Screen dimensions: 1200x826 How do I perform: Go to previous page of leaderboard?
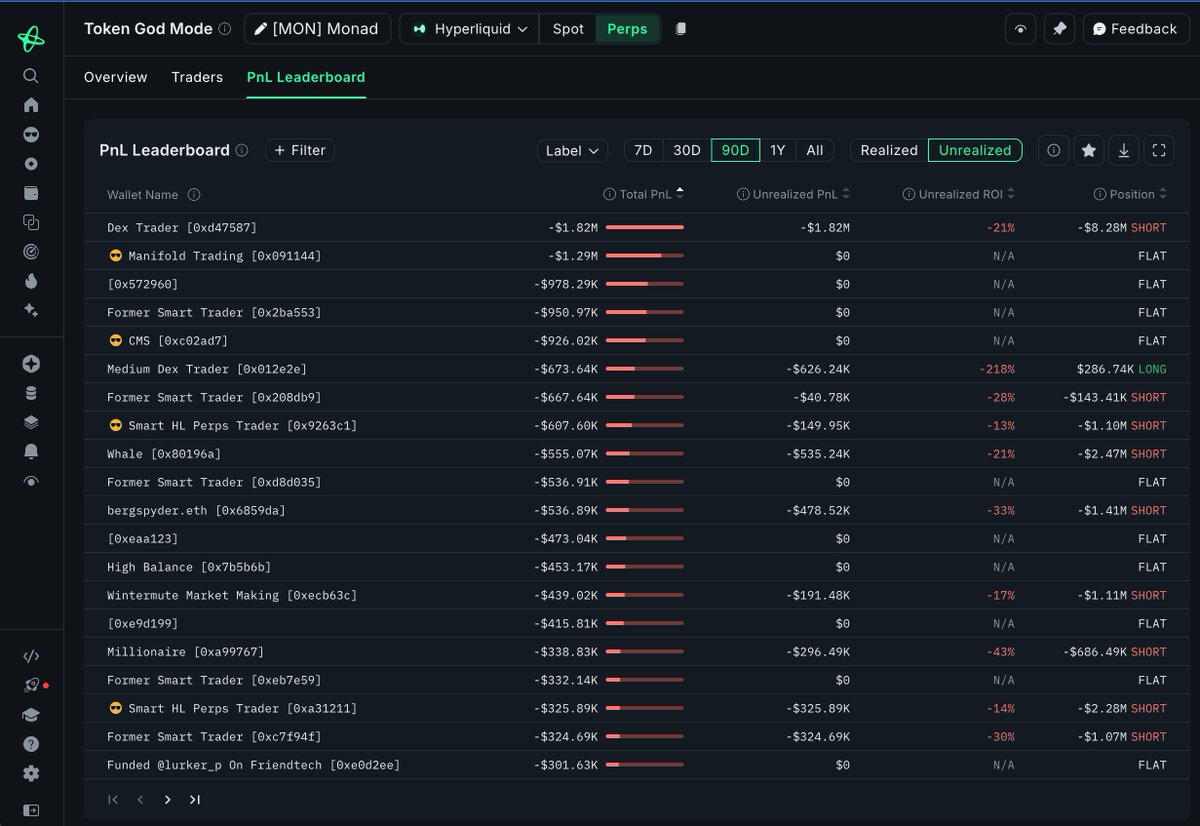pos(140,799)
